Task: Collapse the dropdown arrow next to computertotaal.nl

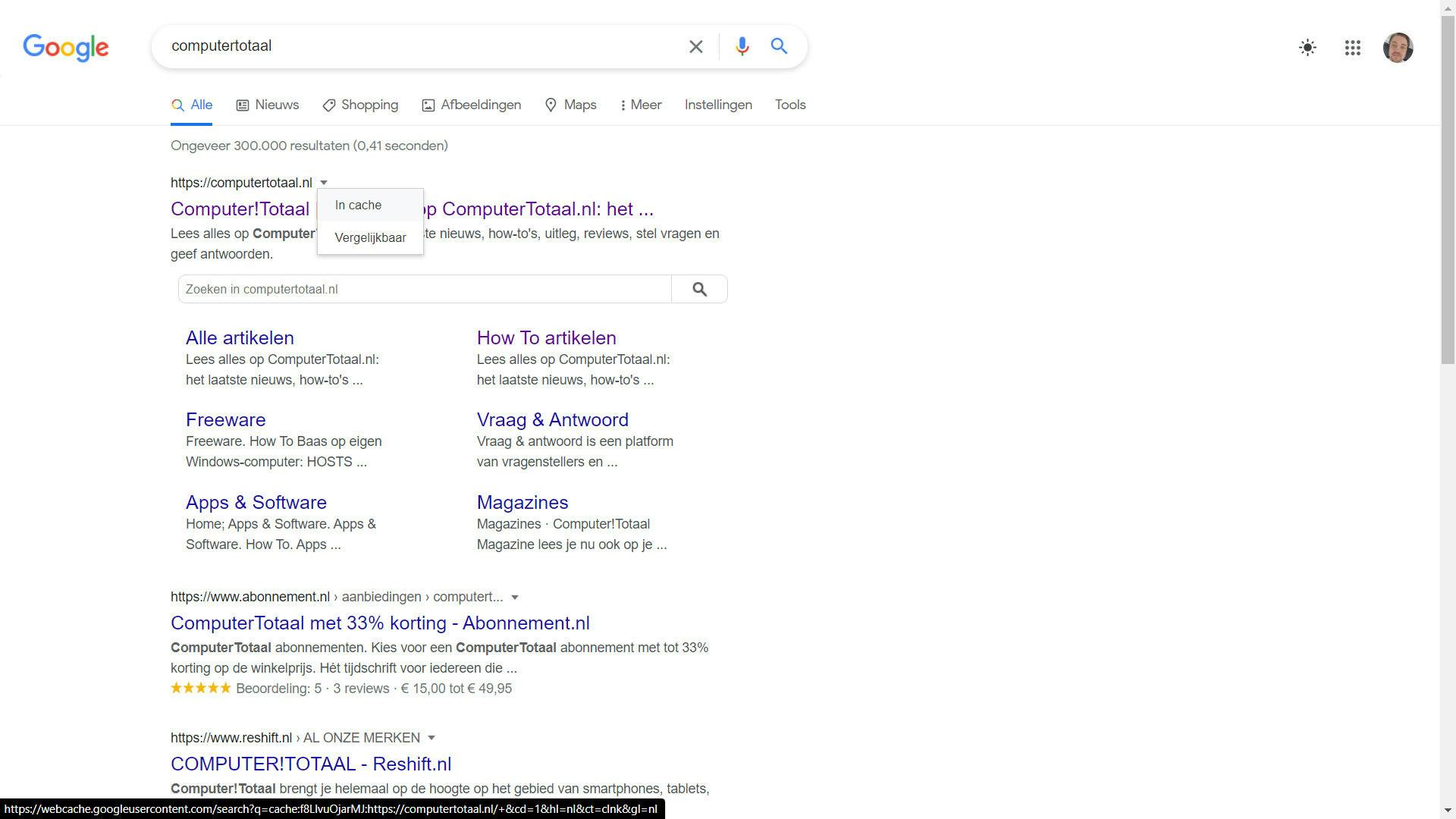Action: pyautogui.click(x=324, y=183)
